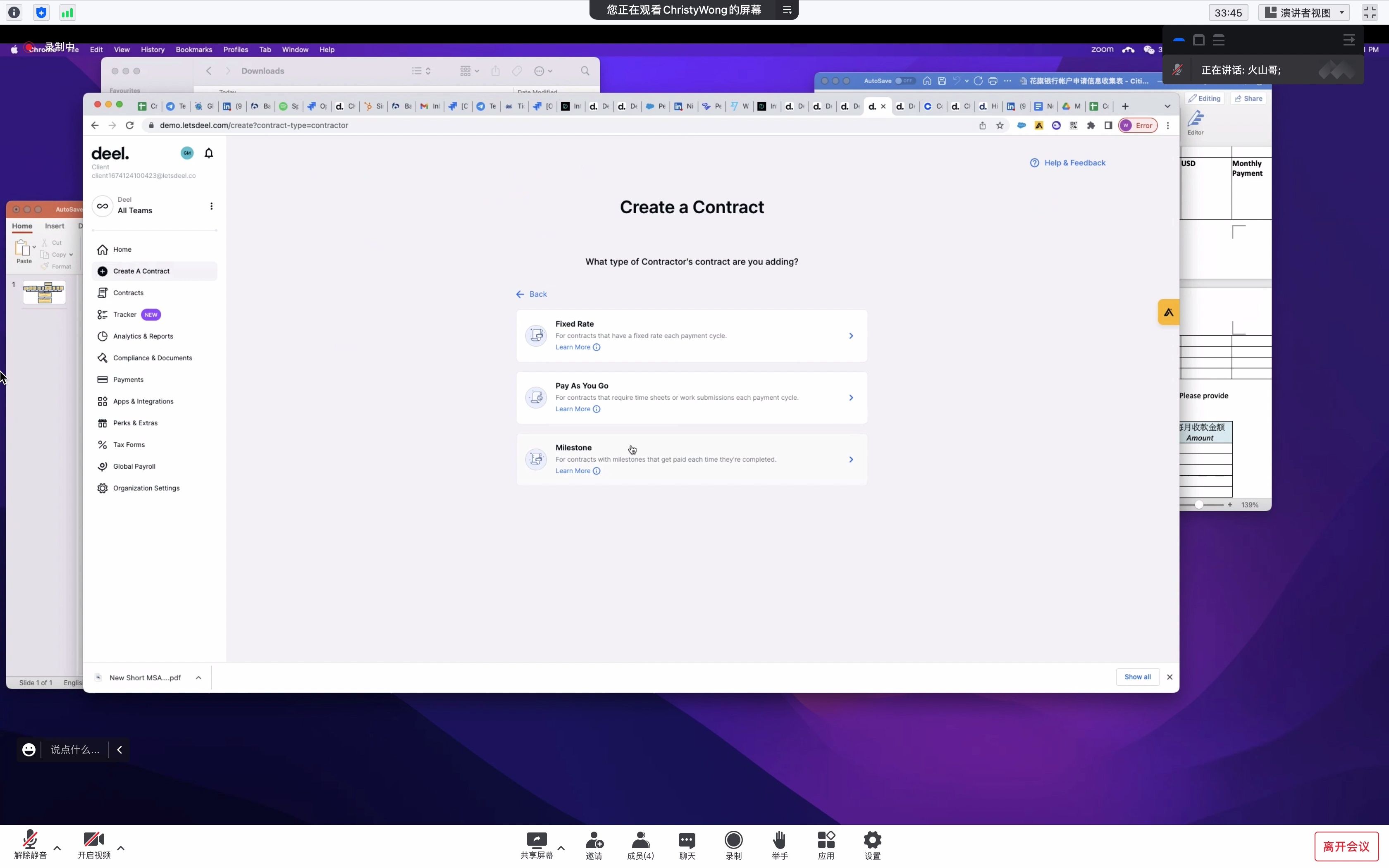The height and width of the screenshot is (868, 1389).
Task: Open History menu in macOS menu bar
Action: pyautogui.click(x=153, y=49)
